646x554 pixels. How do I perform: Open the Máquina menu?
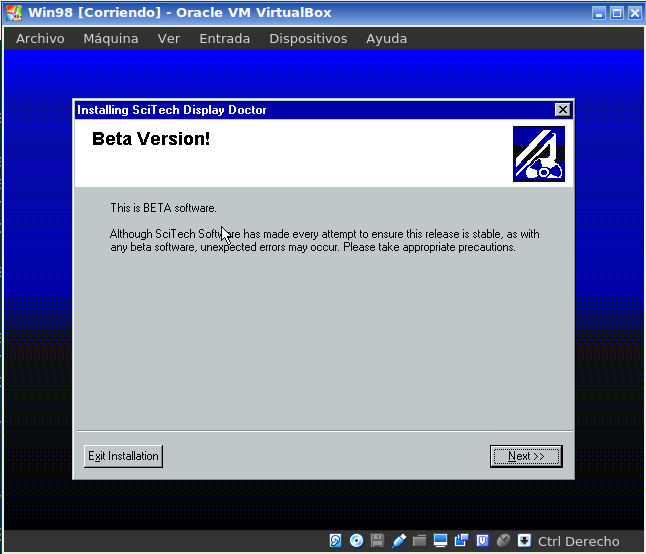pyautogui.click(x=110, y=39)
